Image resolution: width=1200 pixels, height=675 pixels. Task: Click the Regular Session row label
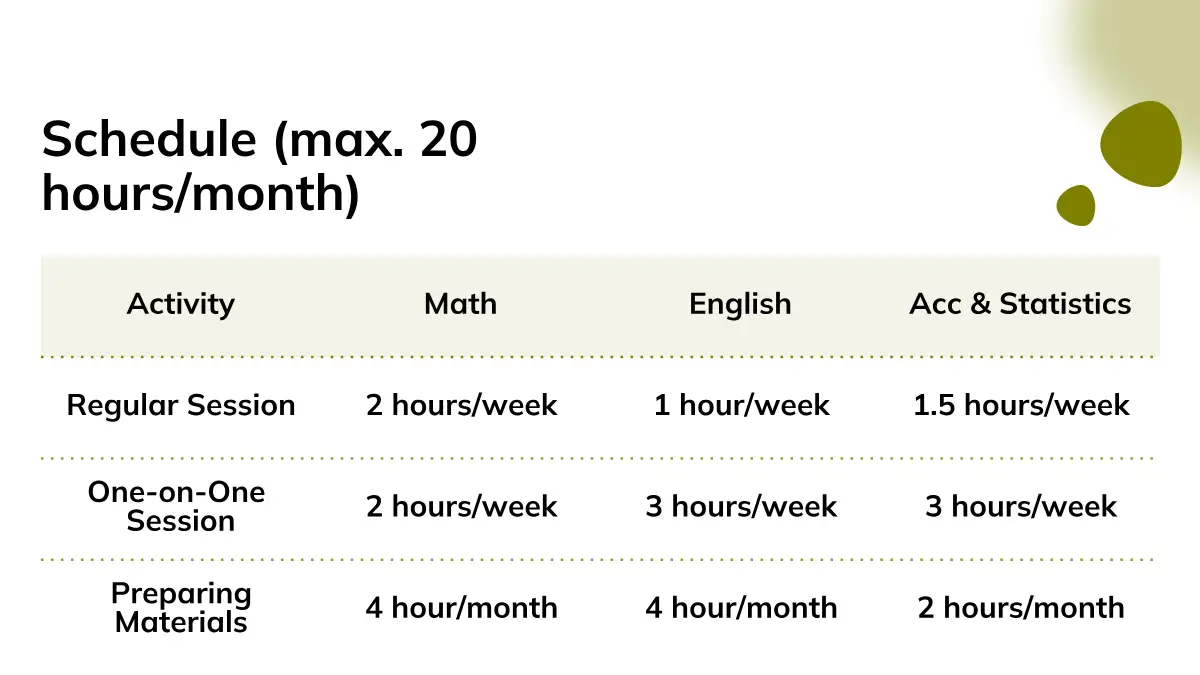pyautogui.click(x=181, y=405)
